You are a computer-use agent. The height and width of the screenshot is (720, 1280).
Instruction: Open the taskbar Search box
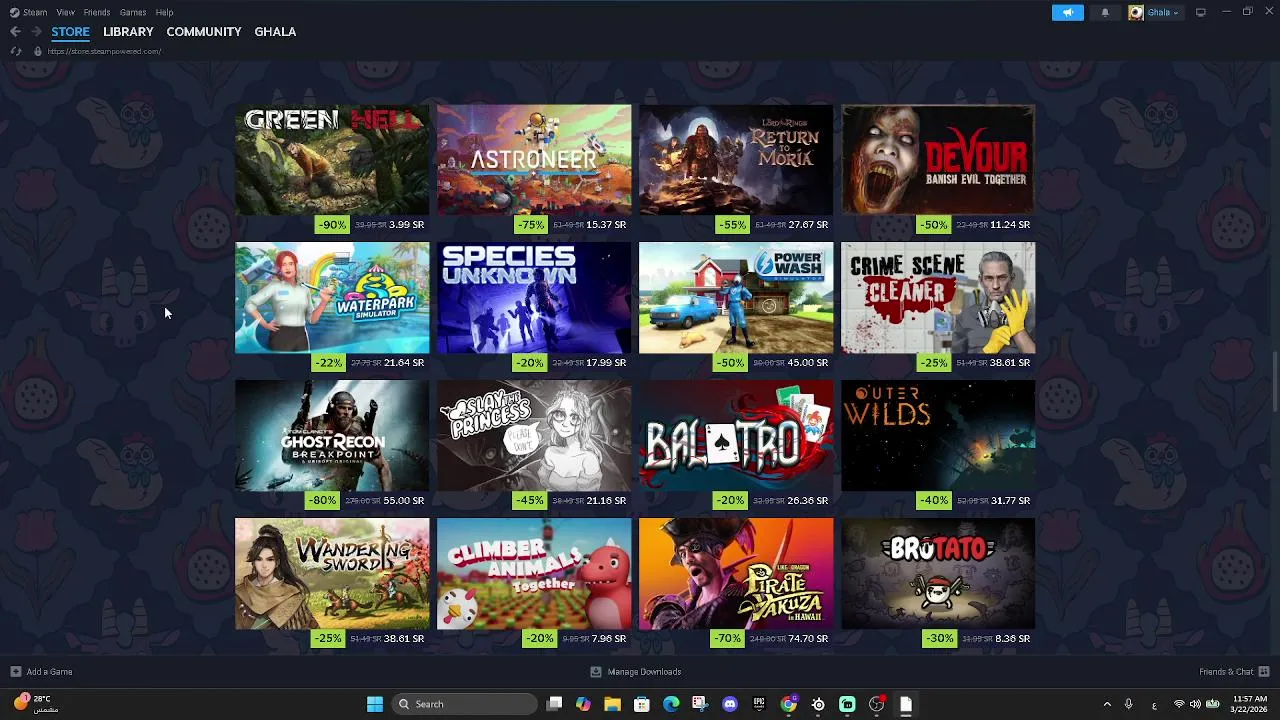(x=465, y=704)
